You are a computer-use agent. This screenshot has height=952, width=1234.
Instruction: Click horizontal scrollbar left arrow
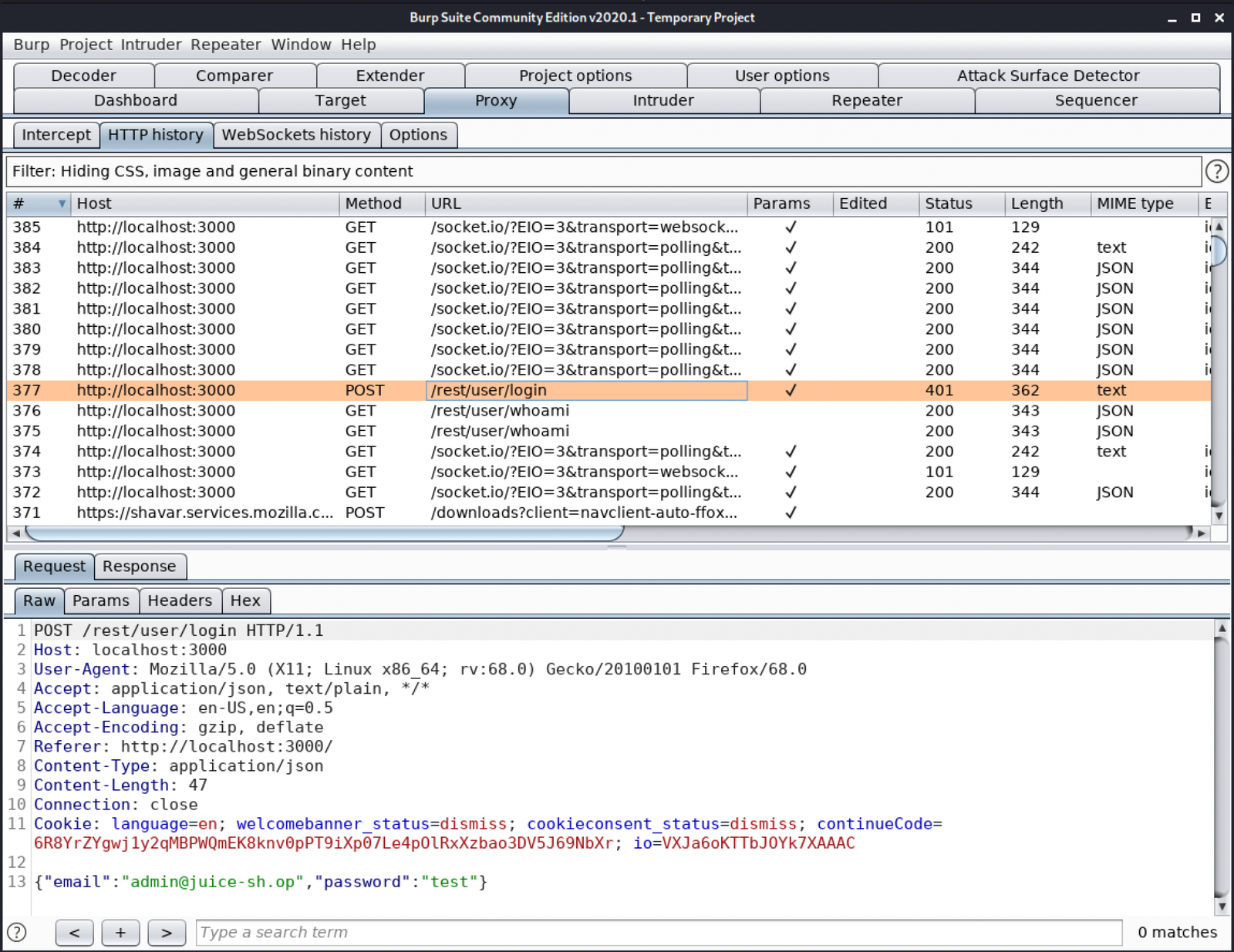[15, 533]
